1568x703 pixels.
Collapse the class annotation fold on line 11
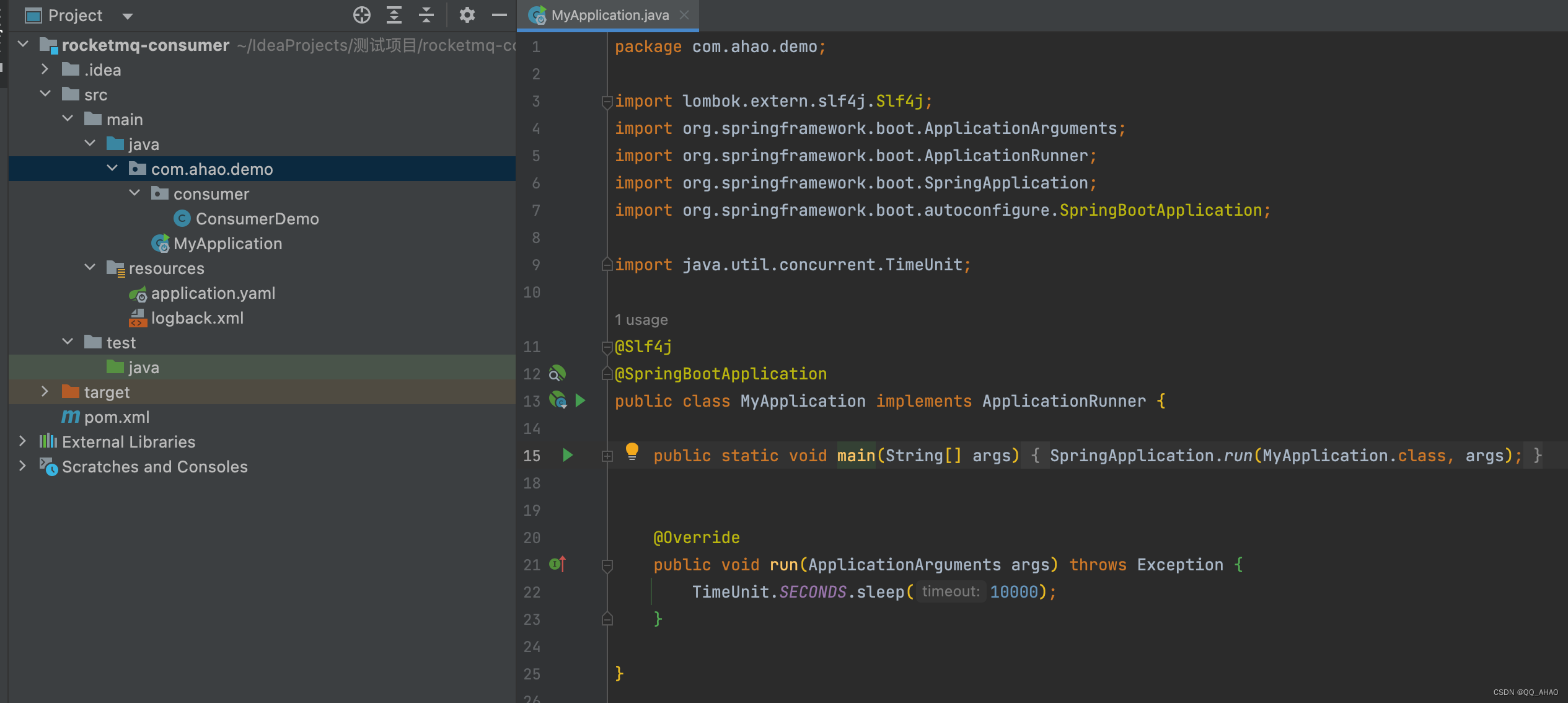point(607,347)
